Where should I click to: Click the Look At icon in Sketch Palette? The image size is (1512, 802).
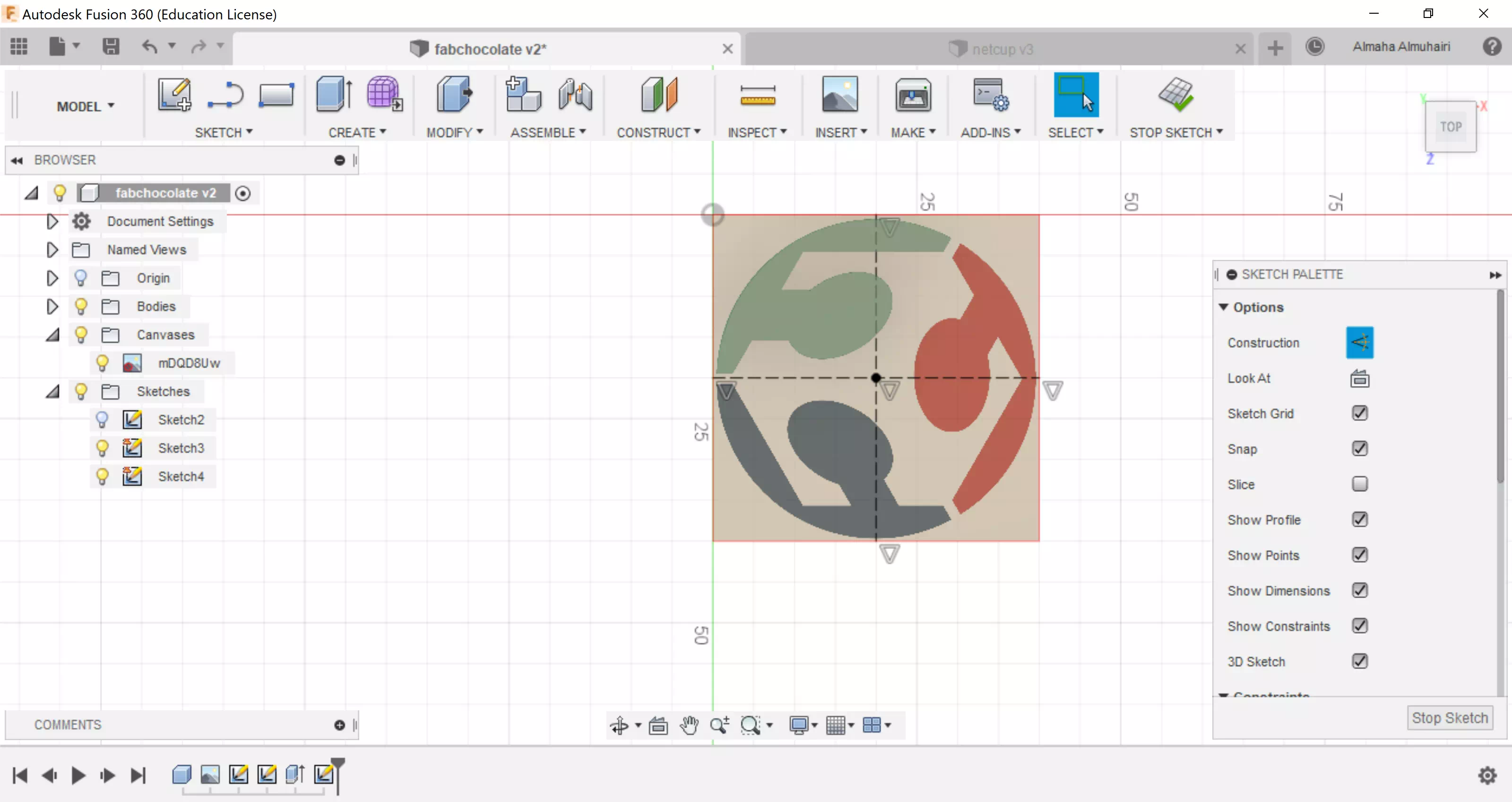point(1359,379)
